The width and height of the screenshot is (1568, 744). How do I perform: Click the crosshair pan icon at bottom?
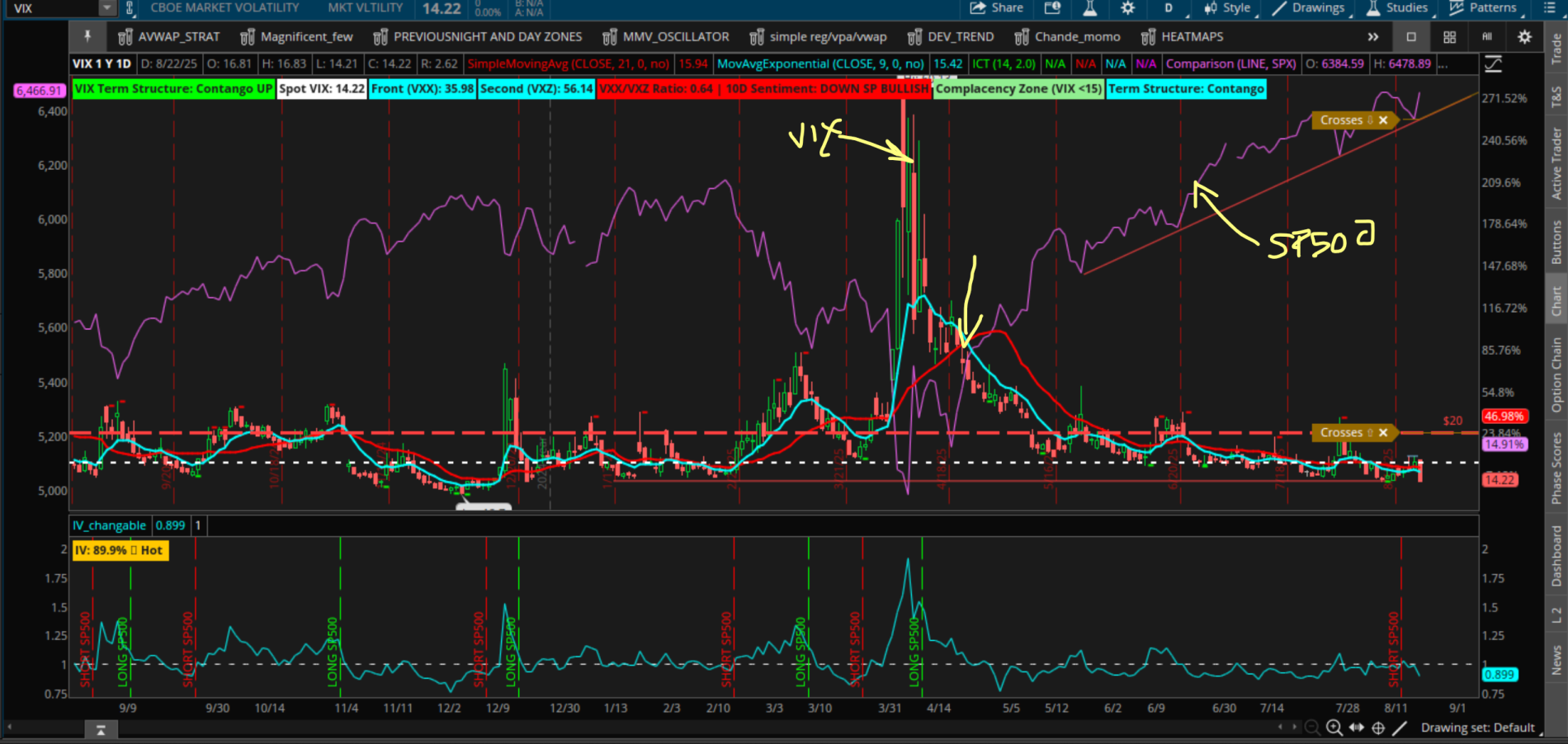(1378, 728)
